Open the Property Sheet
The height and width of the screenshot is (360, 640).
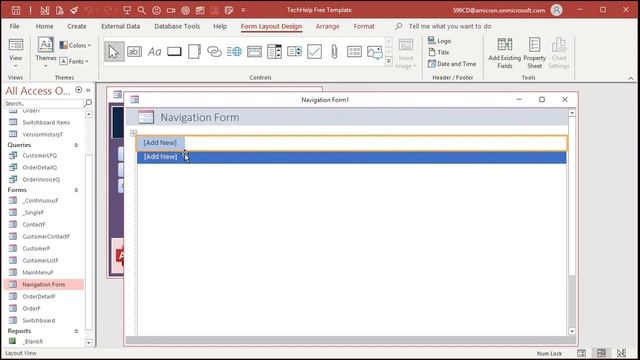click(x=534, y=53)
